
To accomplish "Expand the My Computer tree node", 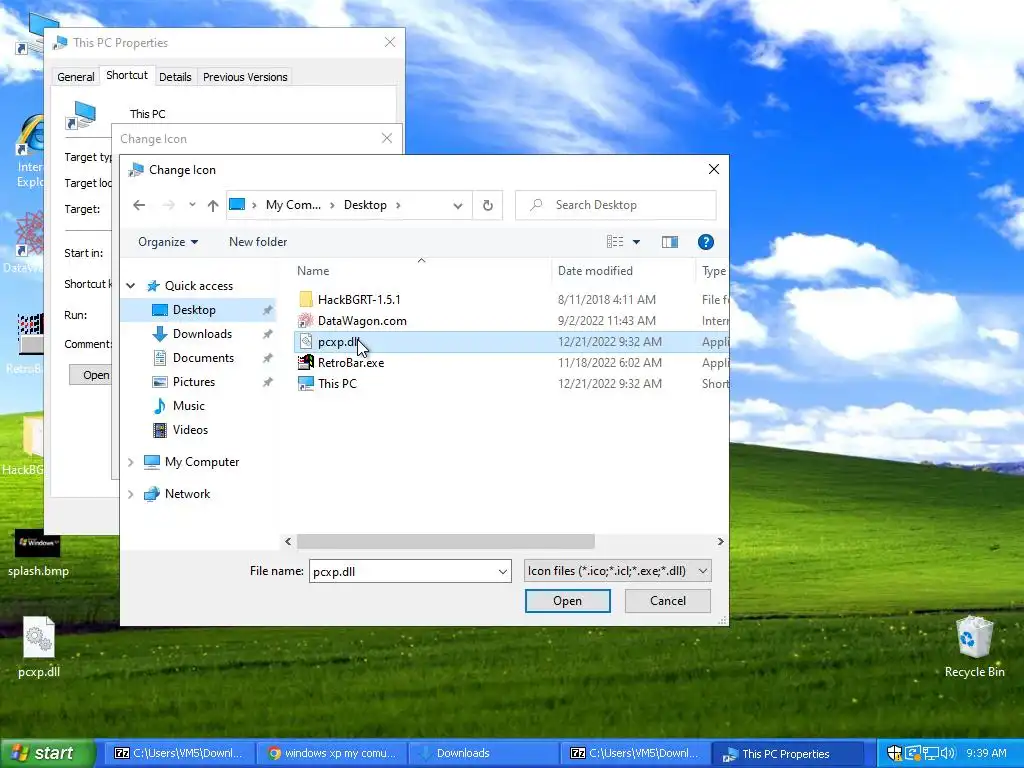I will (x=131, y=462).
